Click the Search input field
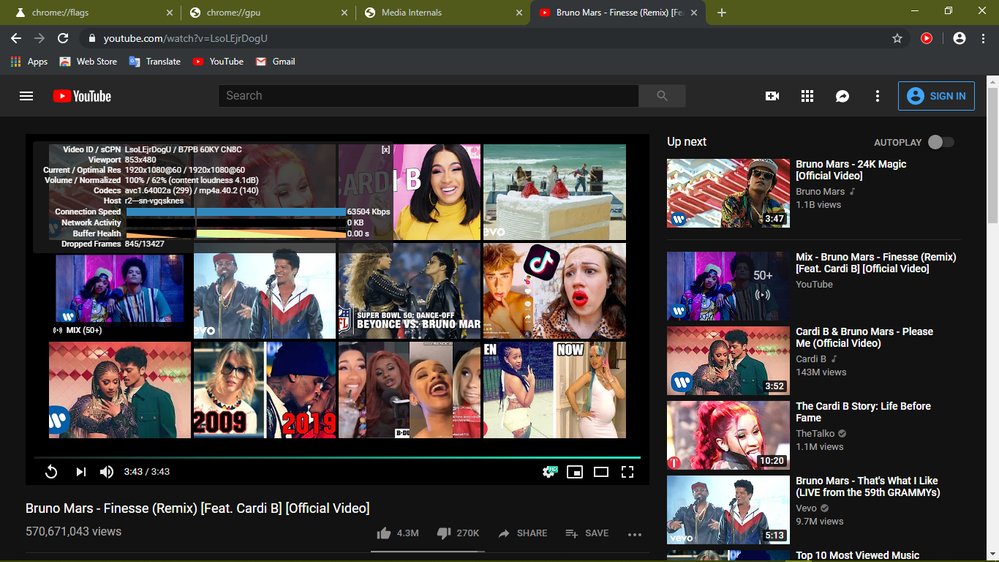This screenshot has width=999, height=562. pos(428,96)
